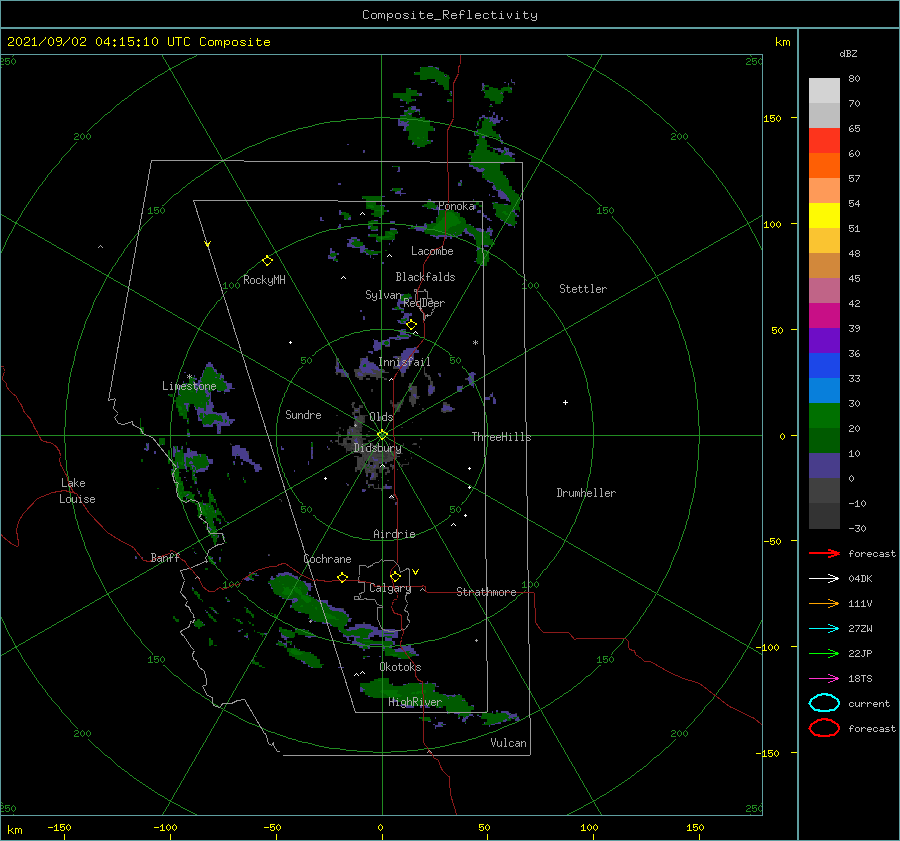Click the Ponoka label
This screenshot has height=841, width=900.
tap(457, 206)
